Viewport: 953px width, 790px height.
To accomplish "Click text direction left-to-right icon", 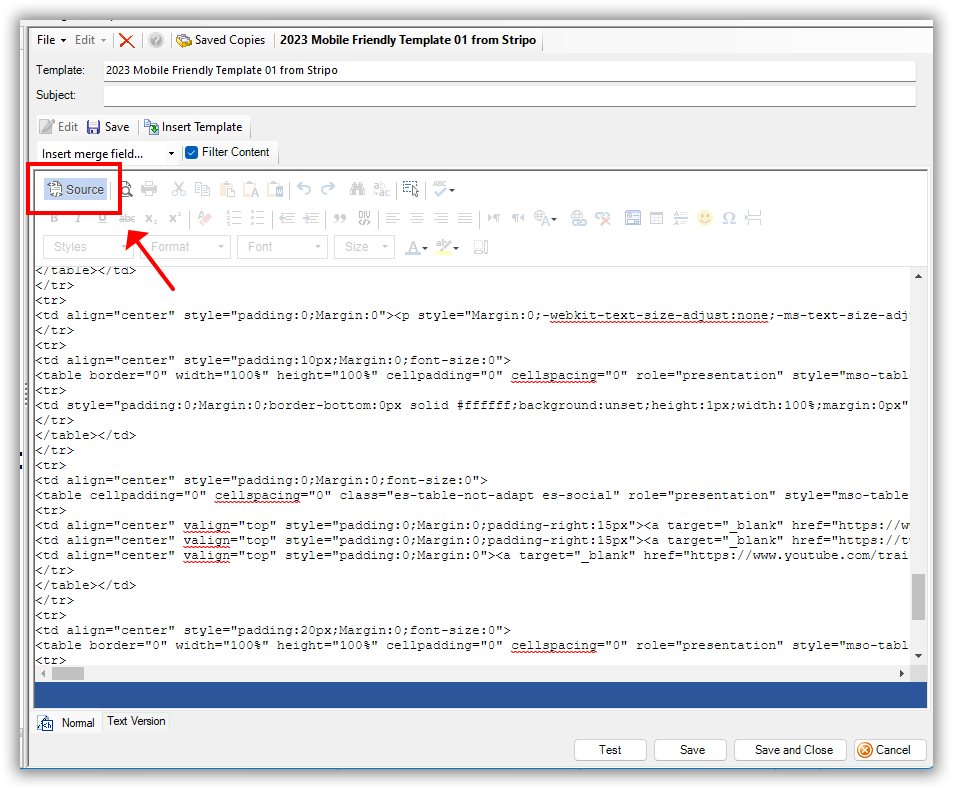I will [494, 218].
